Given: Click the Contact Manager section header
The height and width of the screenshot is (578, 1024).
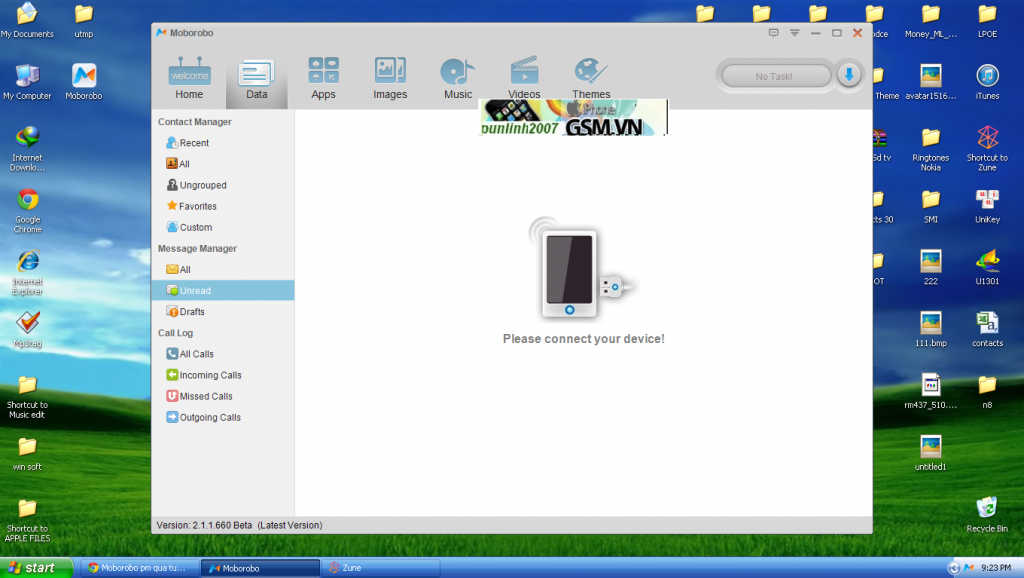Looking at the screenshot, I should click(195, 122).
